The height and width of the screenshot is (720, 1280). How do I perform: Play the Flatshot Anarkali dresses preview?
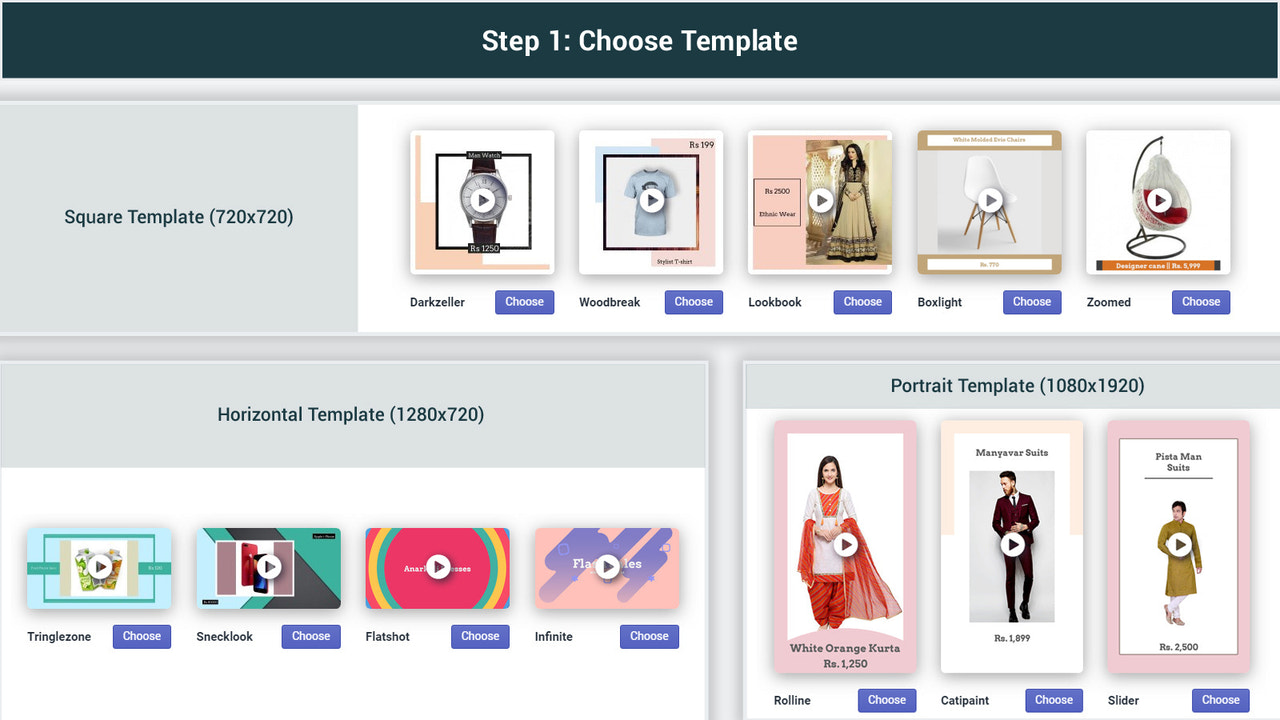pos(437,567)
